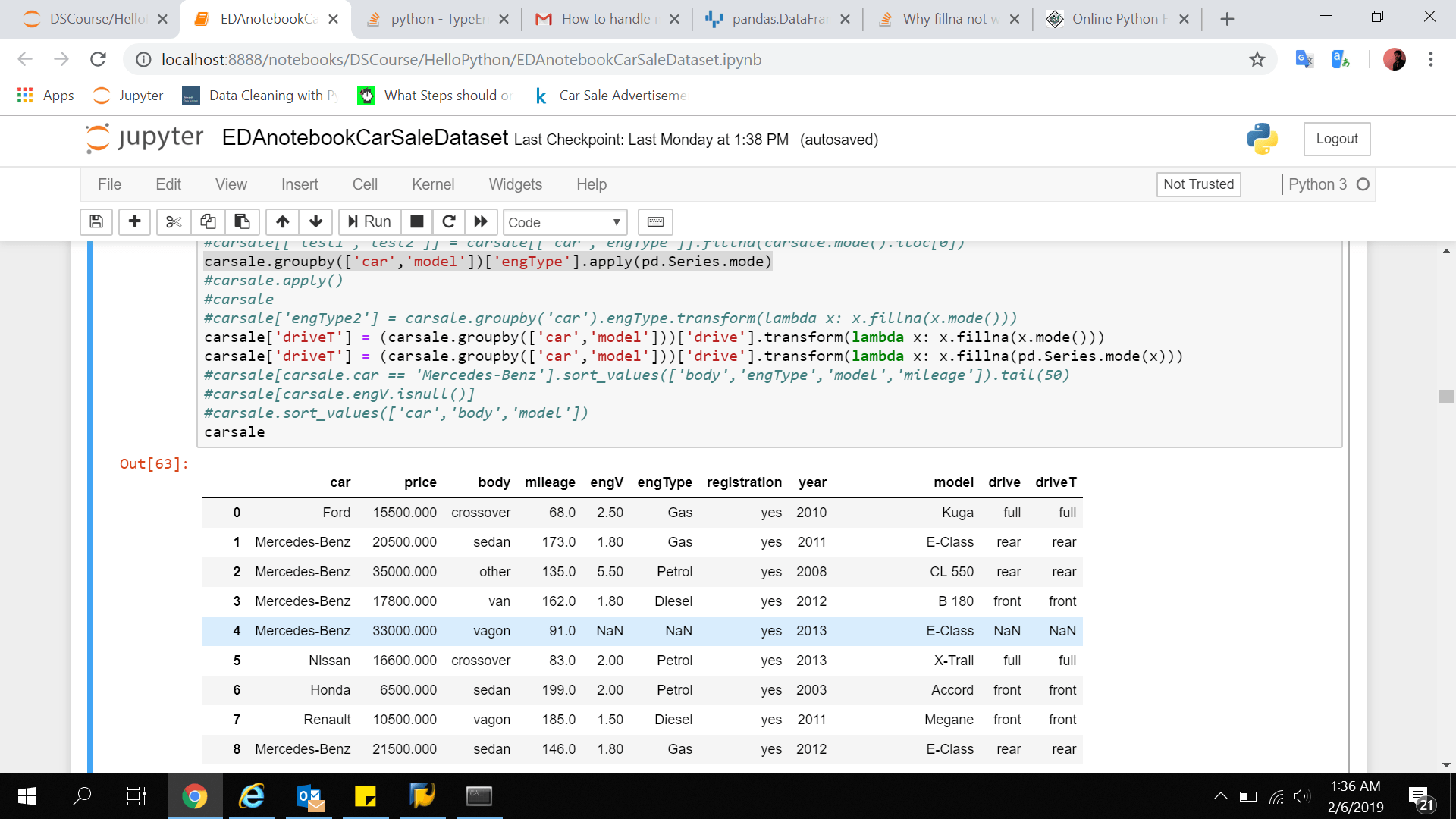Insert cell below with plus icon
This screenshot has width=1456, height=819.
(x=134, y=221)
